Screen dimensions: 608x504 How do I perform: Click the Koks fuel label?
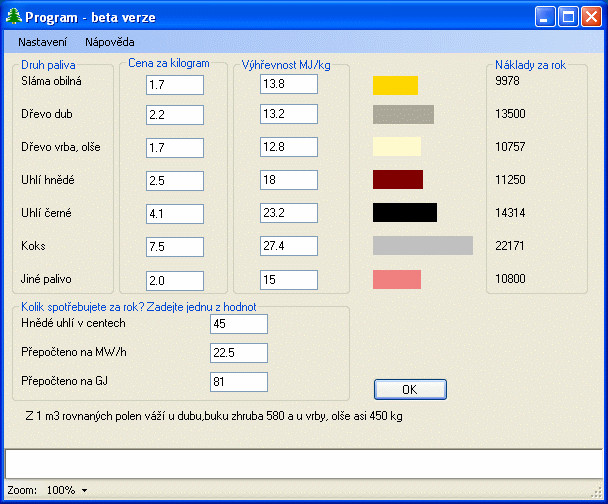33,246
